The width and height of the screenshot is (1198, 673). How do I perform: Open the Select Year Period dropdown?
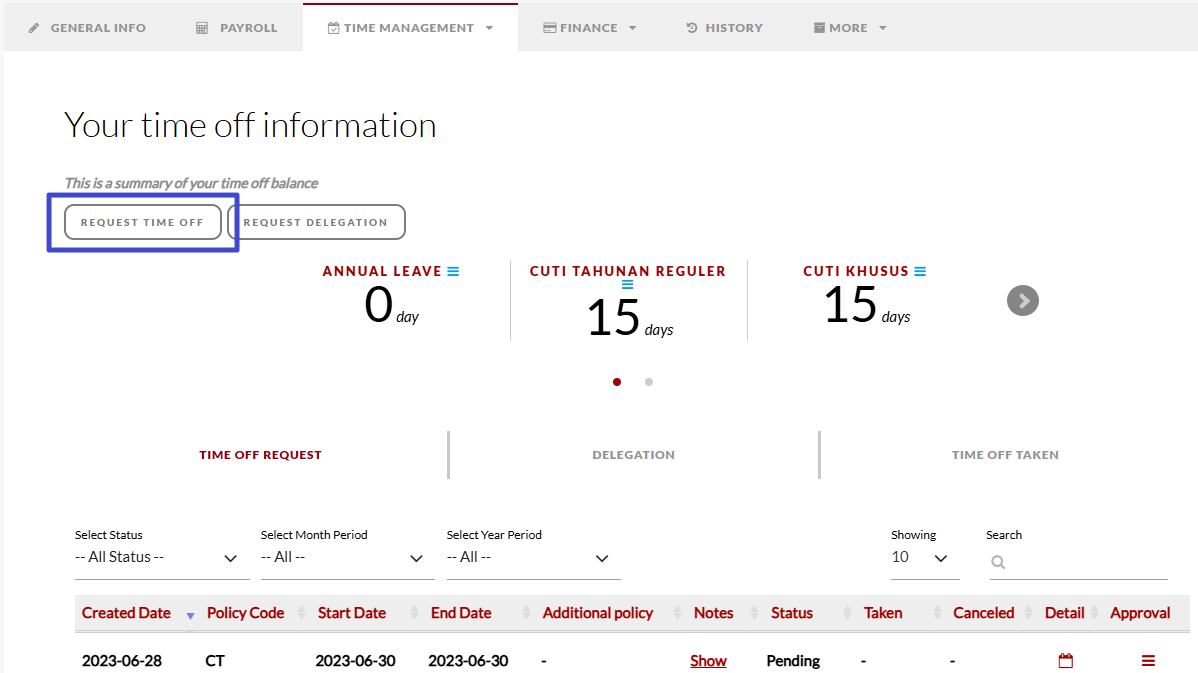coord(532,558)
